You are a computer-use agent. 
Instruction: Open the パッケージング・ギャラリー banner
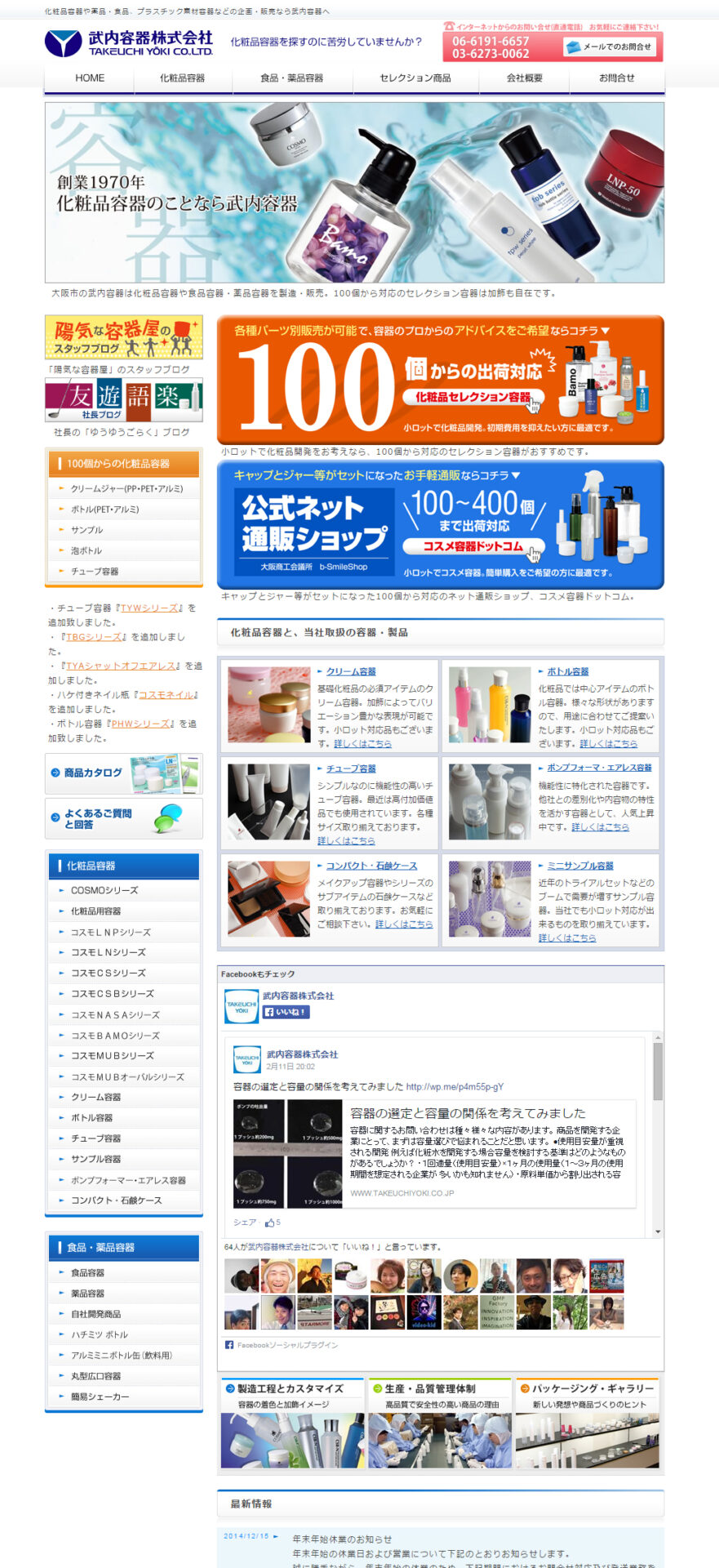tap(587, 1423)
